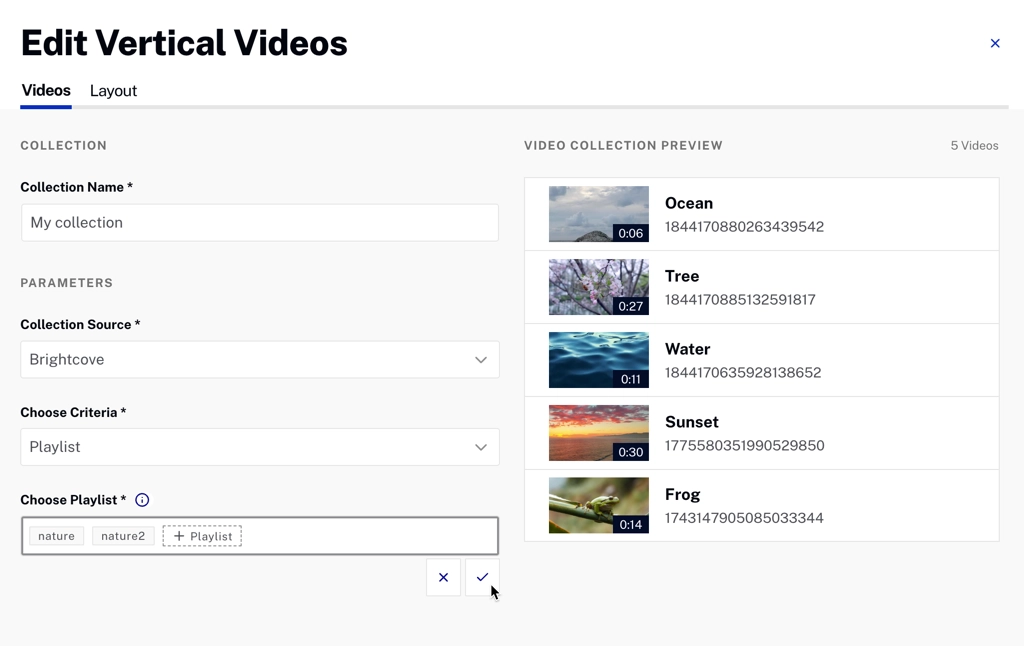Viewport: 1024px width, 646px height.
Task: Click the Water video thumbnail
Action: 598,360
